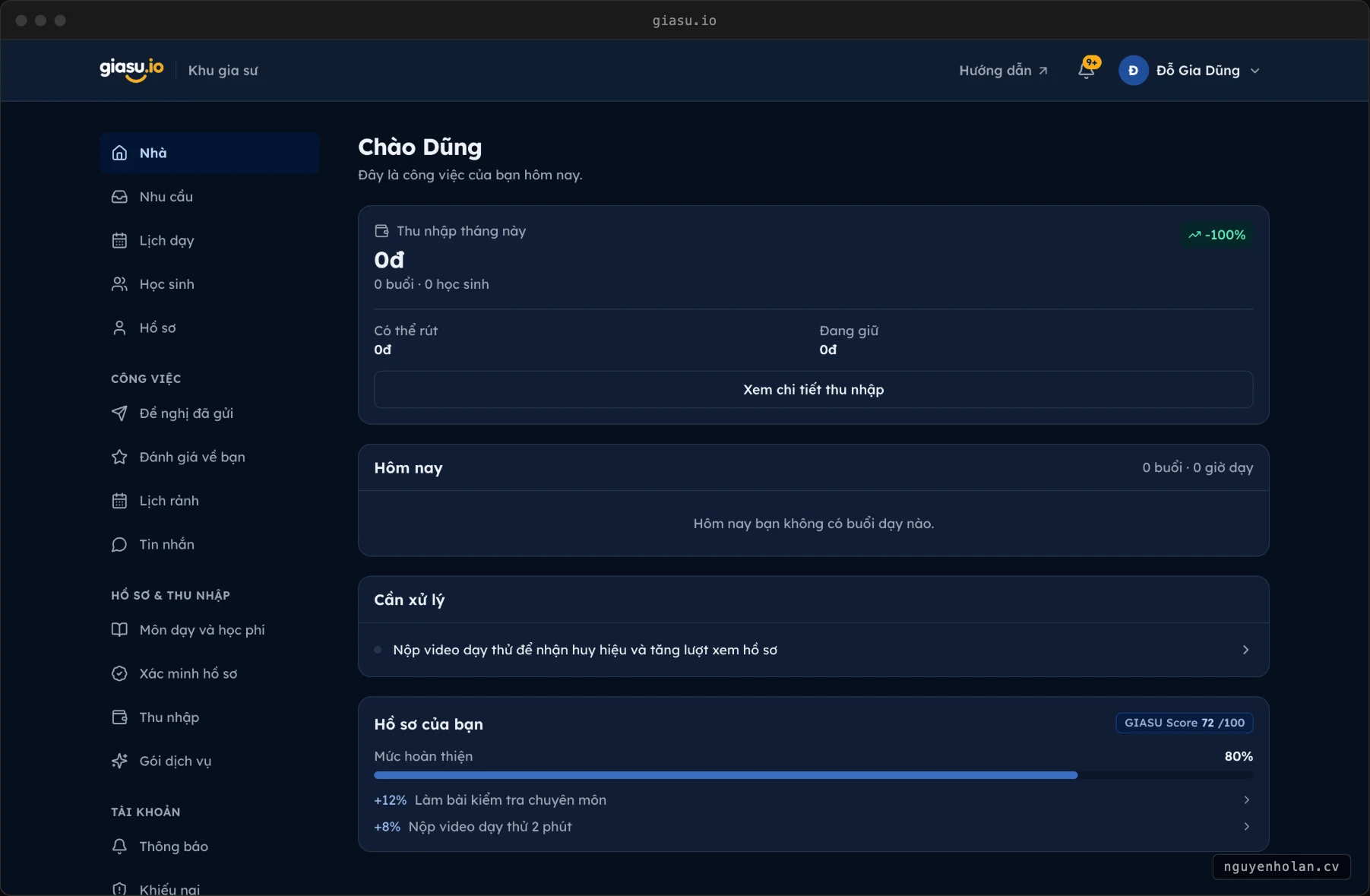The width and height of the screenshot is (1370, 896).
Task: Click the people icon beside Học sinh
Action: 119,284
